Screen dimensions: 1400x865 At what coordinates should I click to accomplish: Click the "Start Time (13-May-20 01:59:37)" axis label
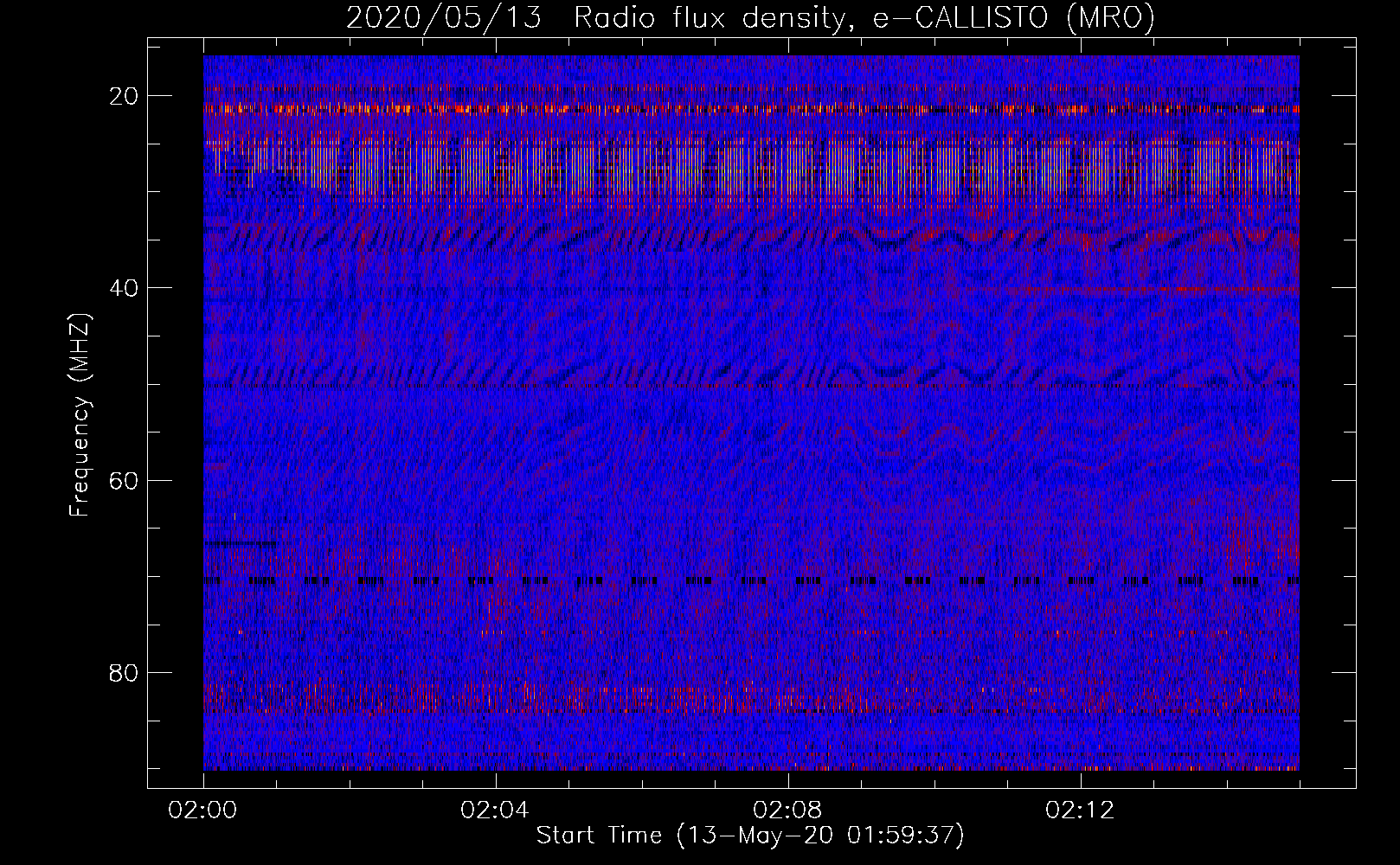pos(750,836)
